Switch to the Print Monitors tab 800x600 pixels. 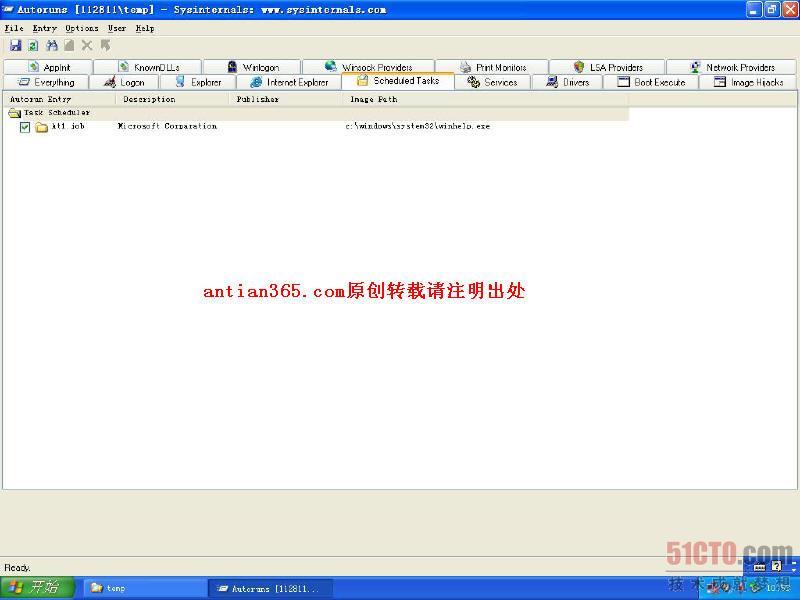pos(492,67)
